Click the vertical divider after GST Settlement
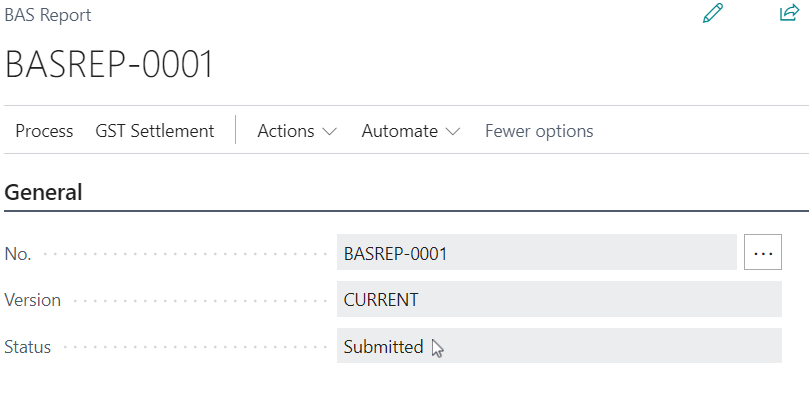 (x=236, y=129)
